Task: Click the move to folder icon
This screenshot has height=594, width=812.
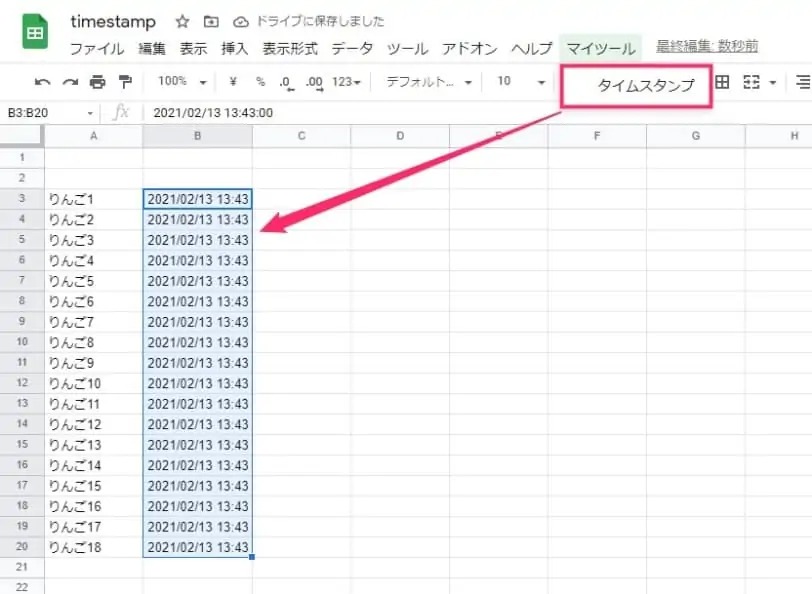Action: [x=210, y=22]
